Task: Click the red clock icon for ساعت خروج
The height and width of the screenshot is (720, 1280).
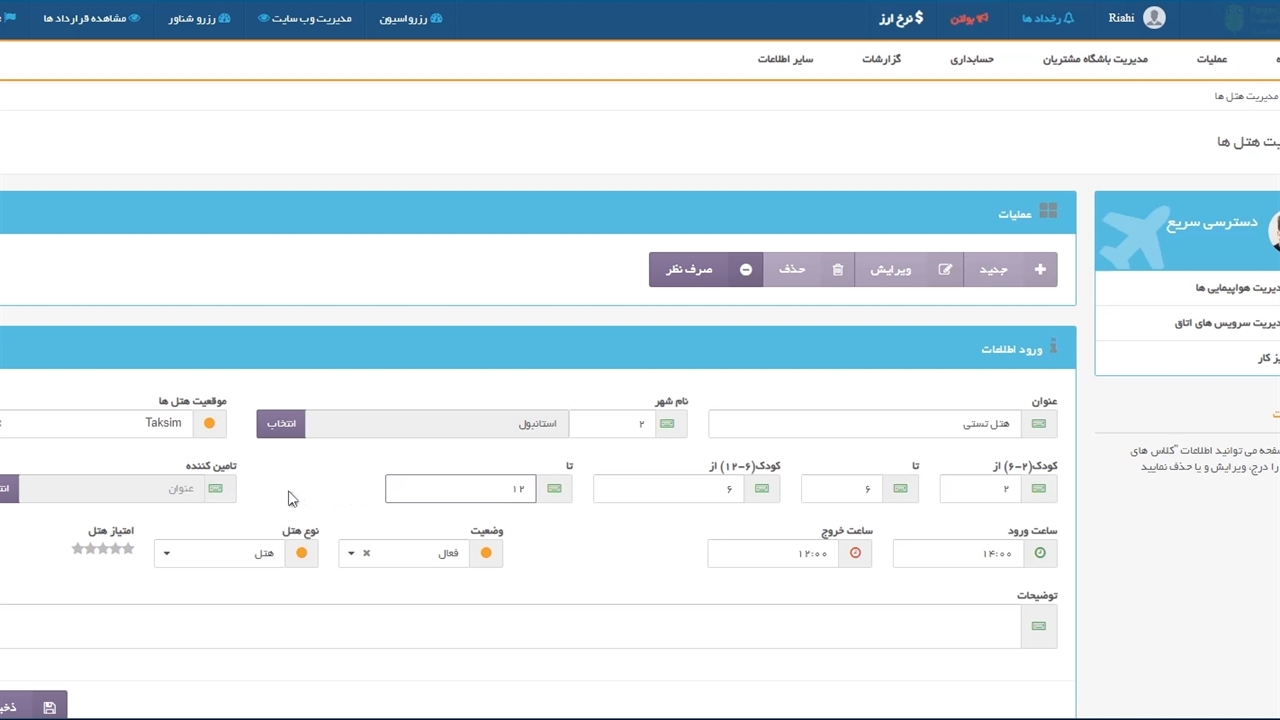Action: click(x=855, y=553)
